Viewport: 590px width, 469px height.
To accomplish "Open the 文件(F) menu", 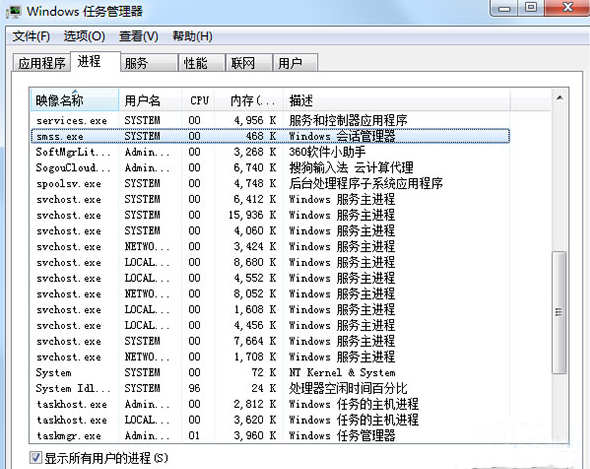I will [31, 37].
